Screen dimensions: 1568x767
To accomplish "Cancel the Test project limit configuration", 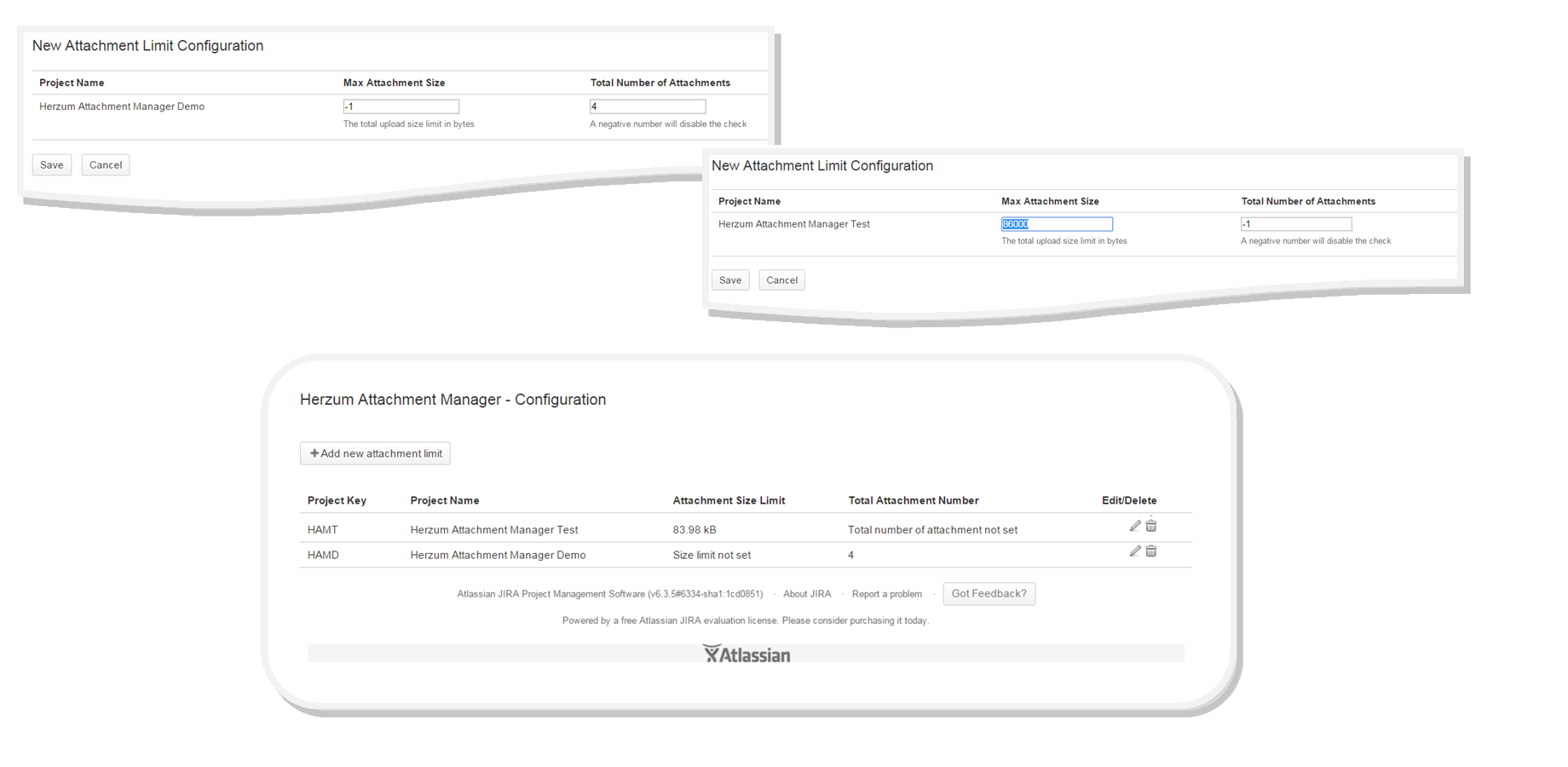I will point(782,280).
